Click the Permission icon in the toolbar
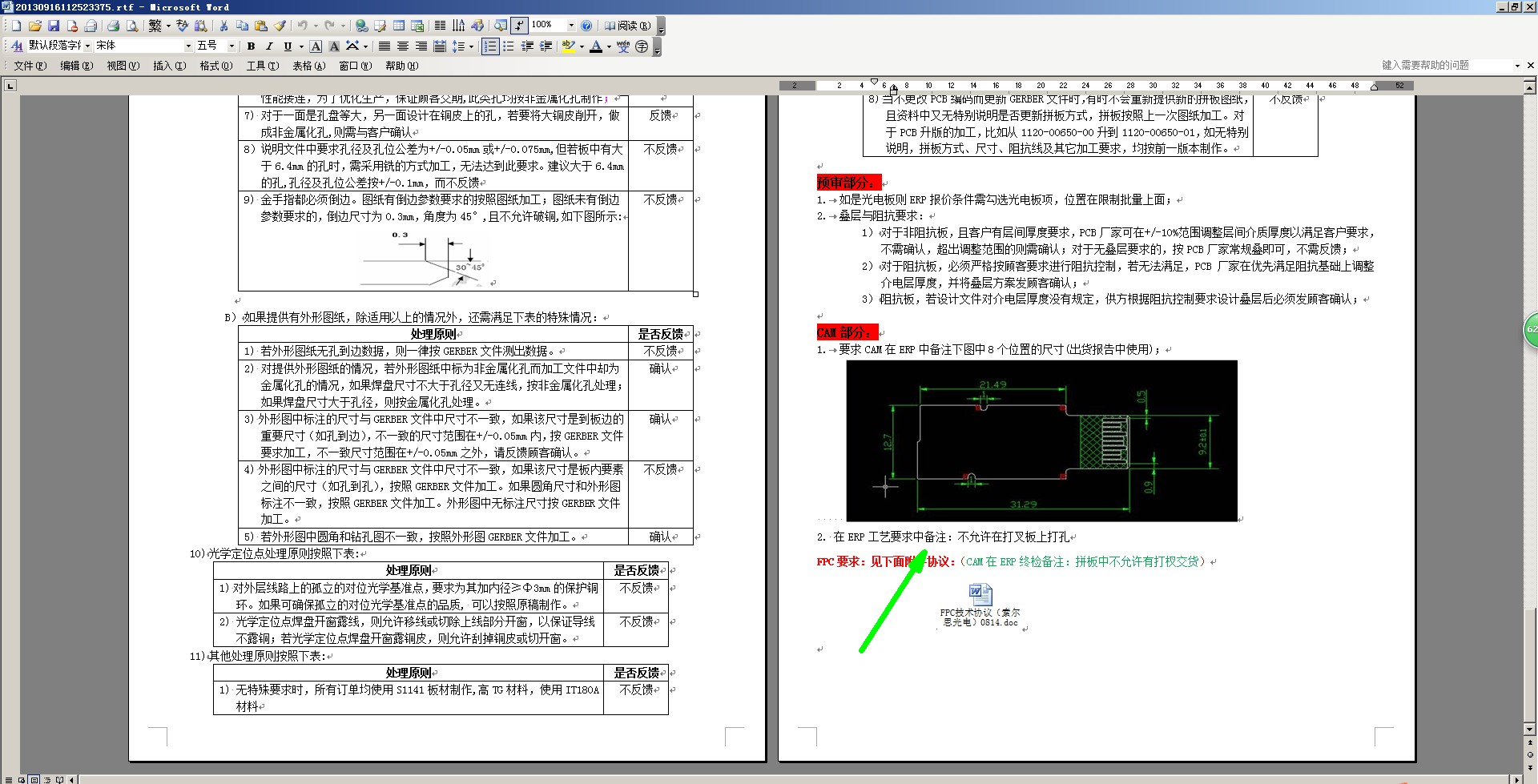The height and width of the screenshot is (784, 1538). (72, 26)
